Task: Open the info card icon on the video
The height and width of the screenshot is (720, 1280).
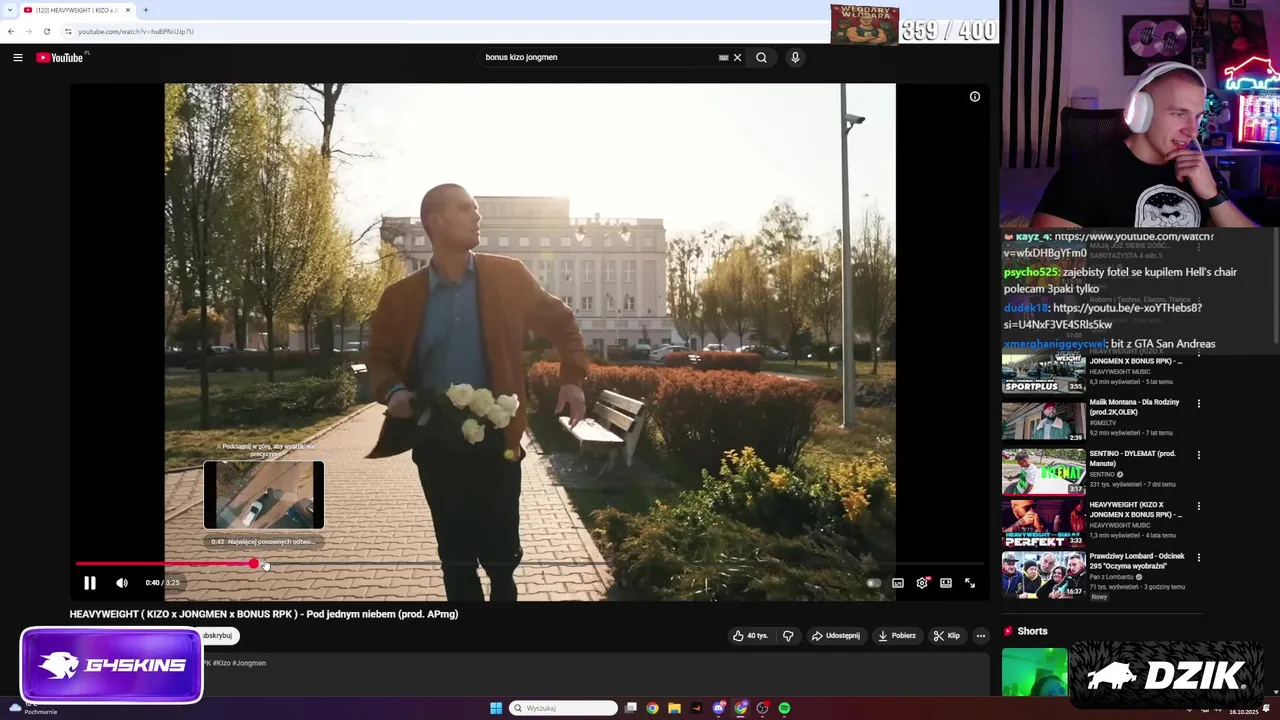Action: [x=975, y=97]
